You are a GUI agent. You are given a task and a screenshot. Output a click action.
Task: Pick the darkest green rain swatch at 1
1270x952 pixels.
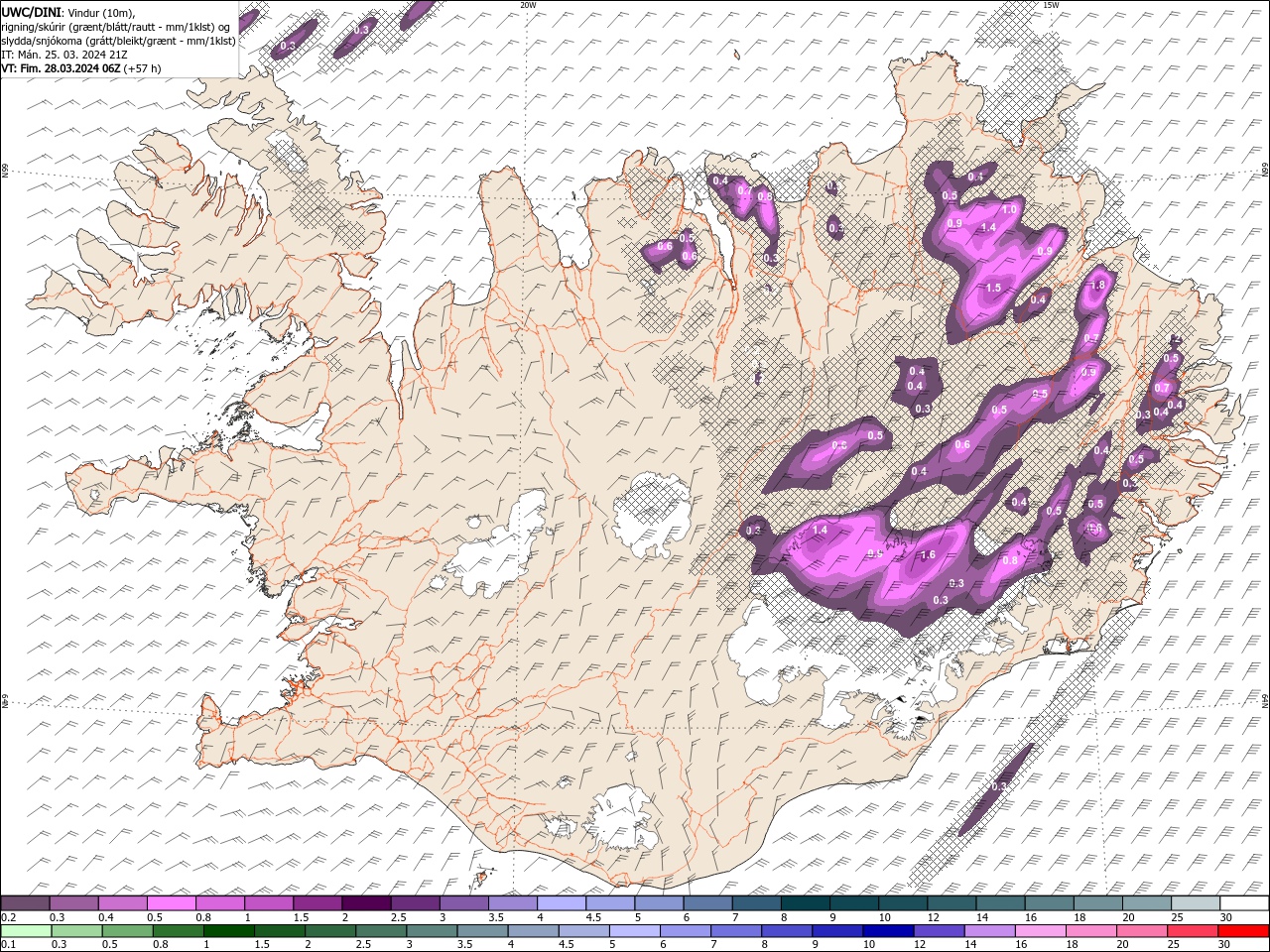[228, 931]
